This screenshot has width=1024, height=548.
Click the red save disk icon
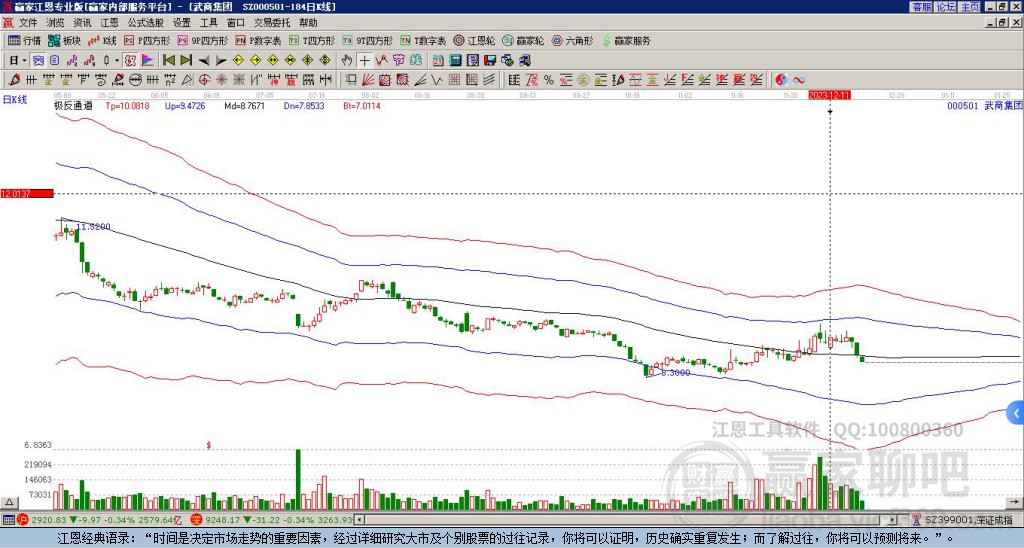click(490, 60)
